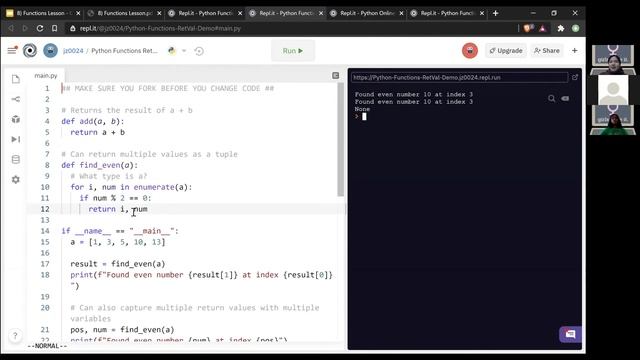Reload the browser page
Viewport: 640px width, 360px height.
pos(40,28)
